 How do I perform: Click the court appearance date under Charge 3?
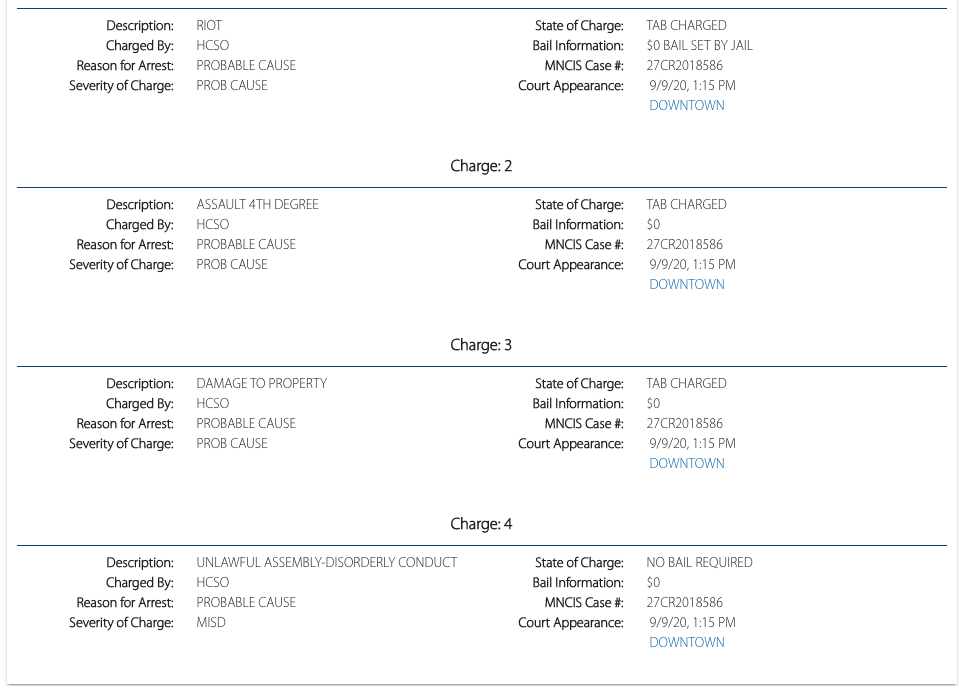[692, 443]
